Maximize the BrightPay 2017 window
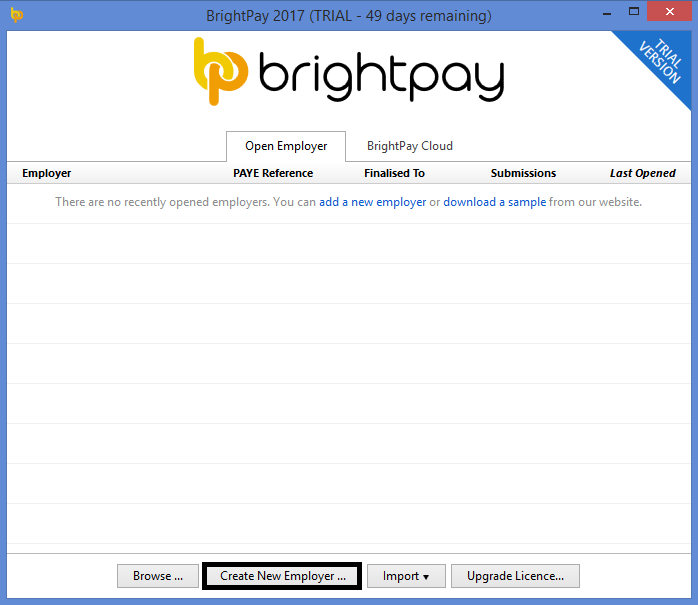The height and width of the screenshot is (605, 698). (x=634, y=12)
